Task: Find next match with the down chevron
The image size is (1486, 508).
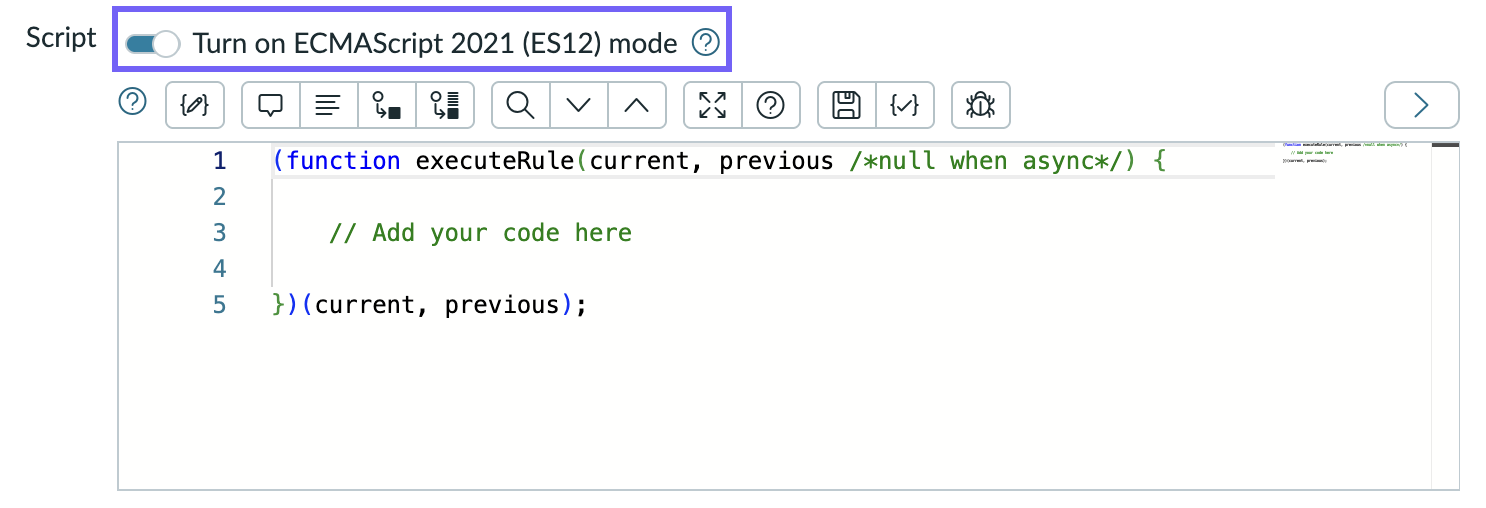Action: tap(578, 105)
